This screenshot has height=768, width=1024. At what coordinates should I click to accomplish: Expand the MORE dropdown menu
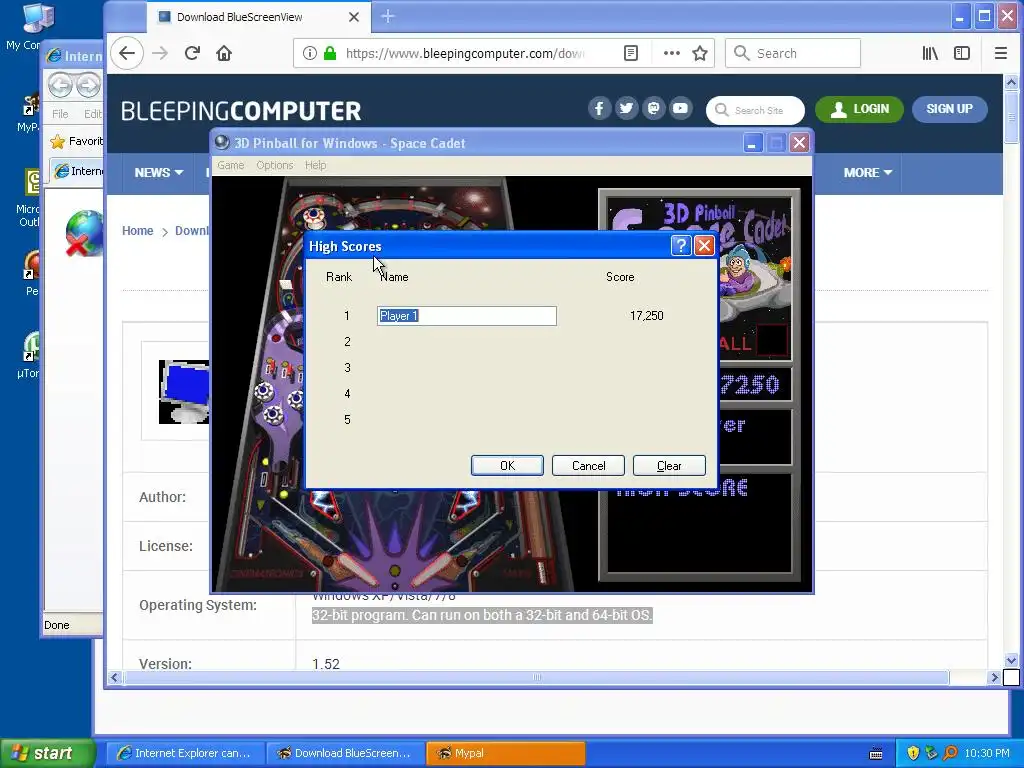coord(867,172)
